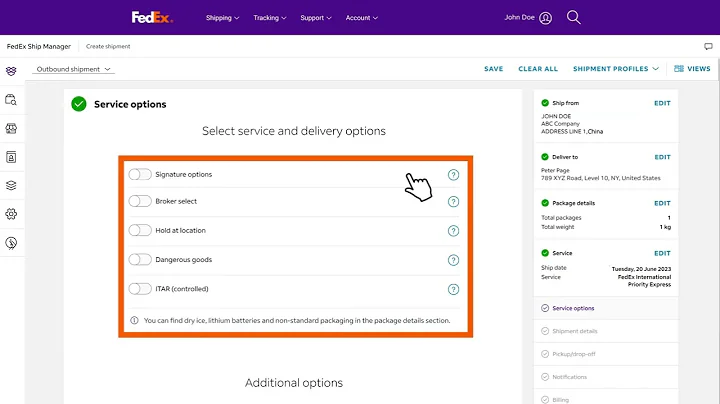Go to Billing step
Image resolution: width=720 pixels, height=404 pixels.
coord(606,398)
